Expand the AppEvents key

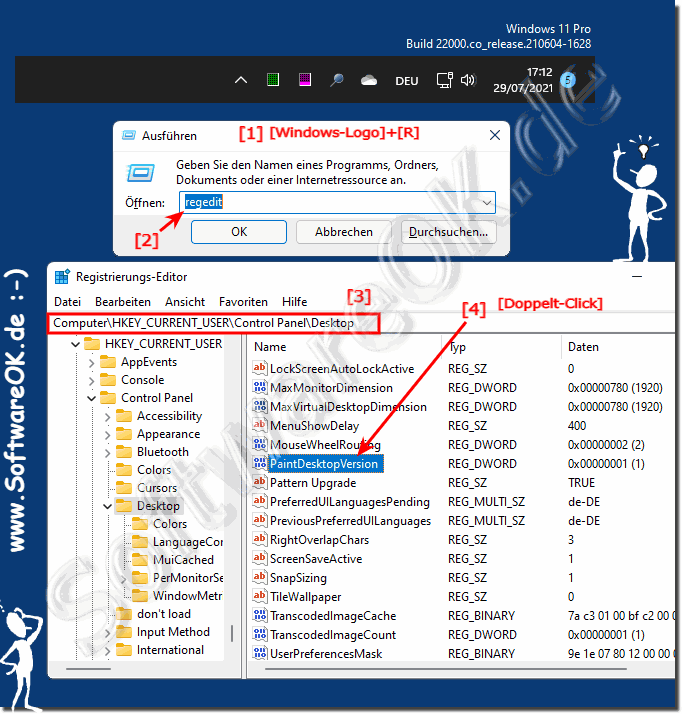(92, 363)
